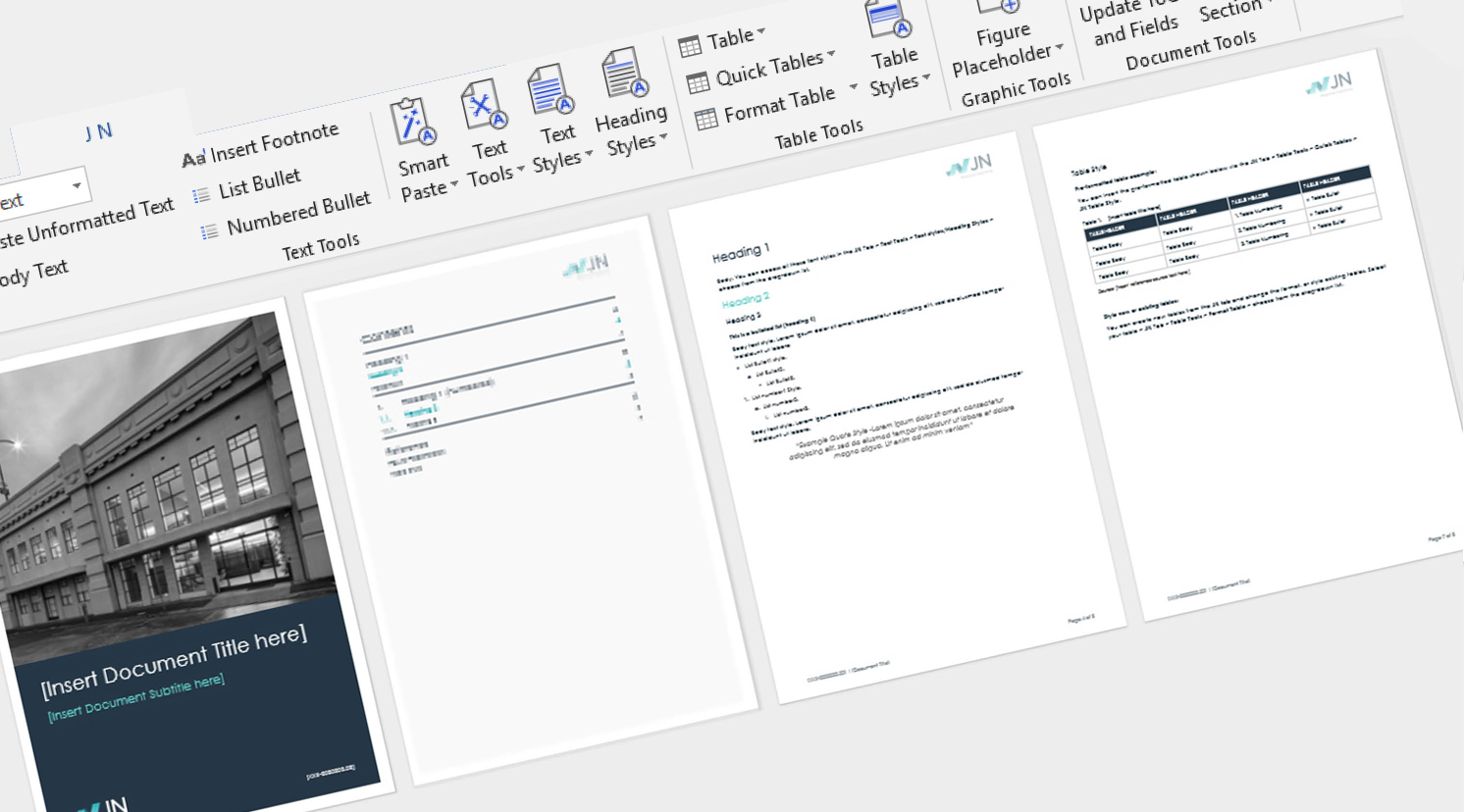Click the Document Tools group label
1464x812 pixels.
pyautogui.click(x=1190, y=50)
